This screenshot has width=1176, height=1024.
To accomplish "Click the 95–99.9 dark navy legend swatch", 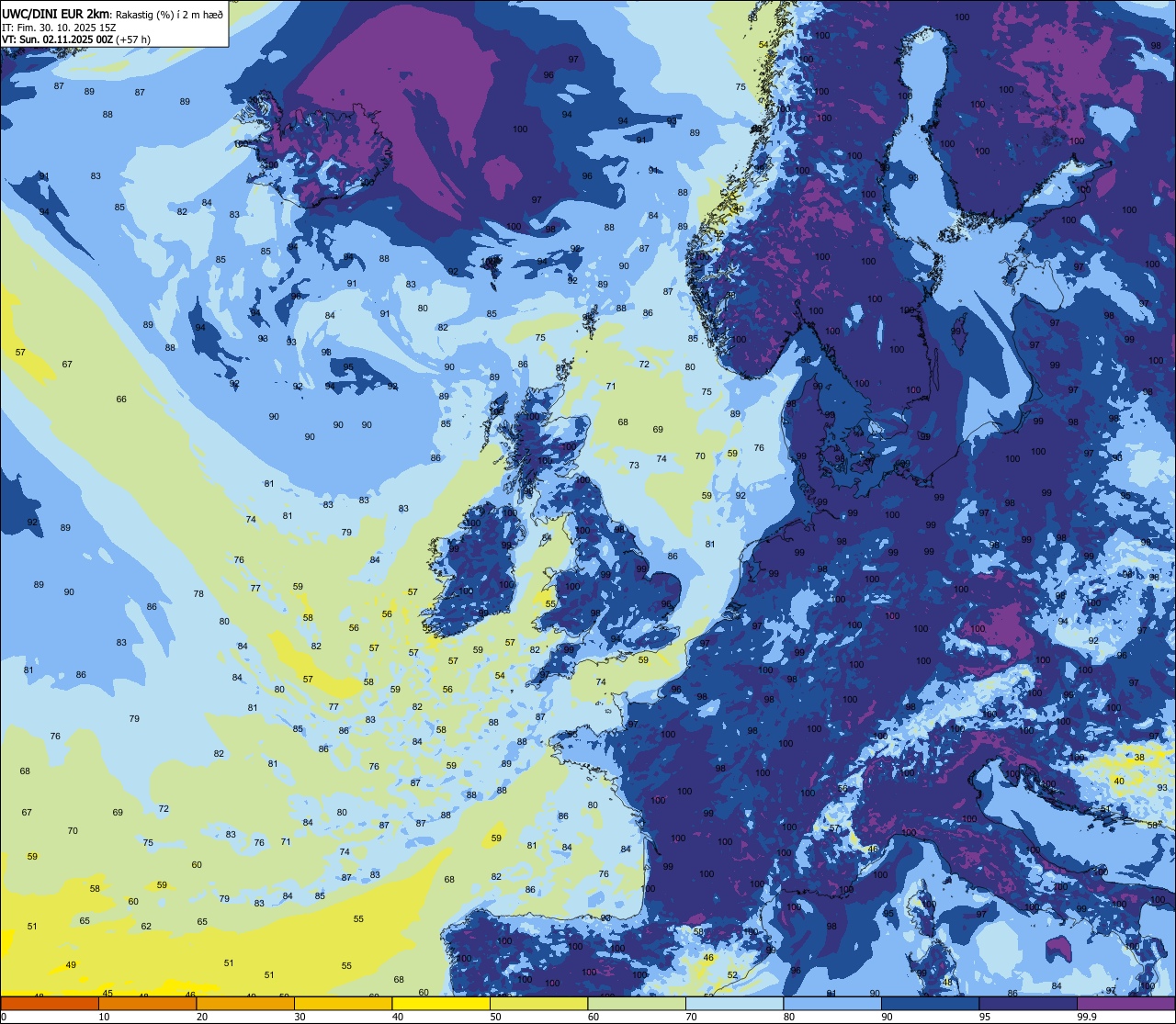I will coord(1028,1003).
